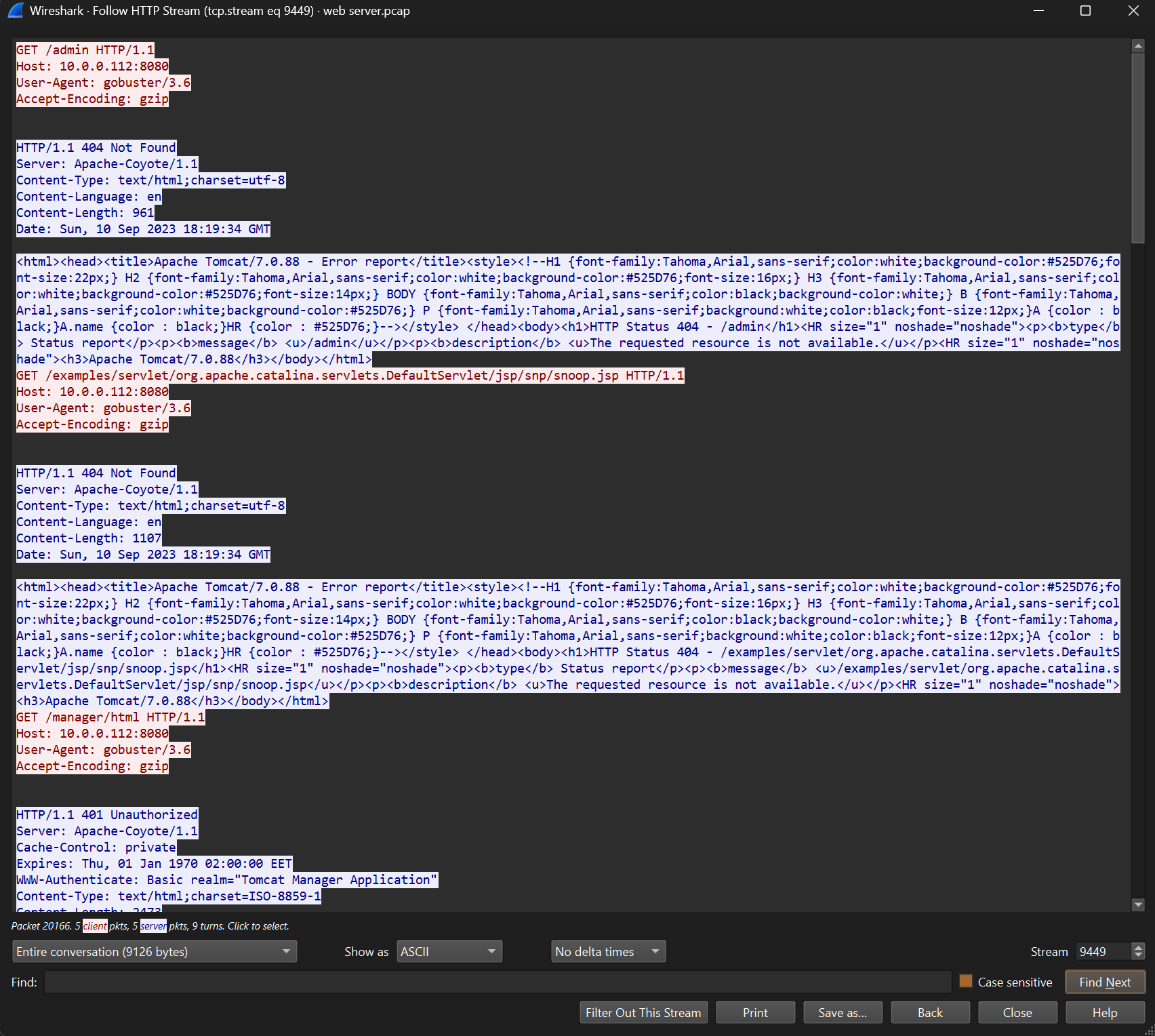This screenshot has width=1155, height=1036.
Task: Toggle the Case sensitive checkbox
Action: coord(966,981)
